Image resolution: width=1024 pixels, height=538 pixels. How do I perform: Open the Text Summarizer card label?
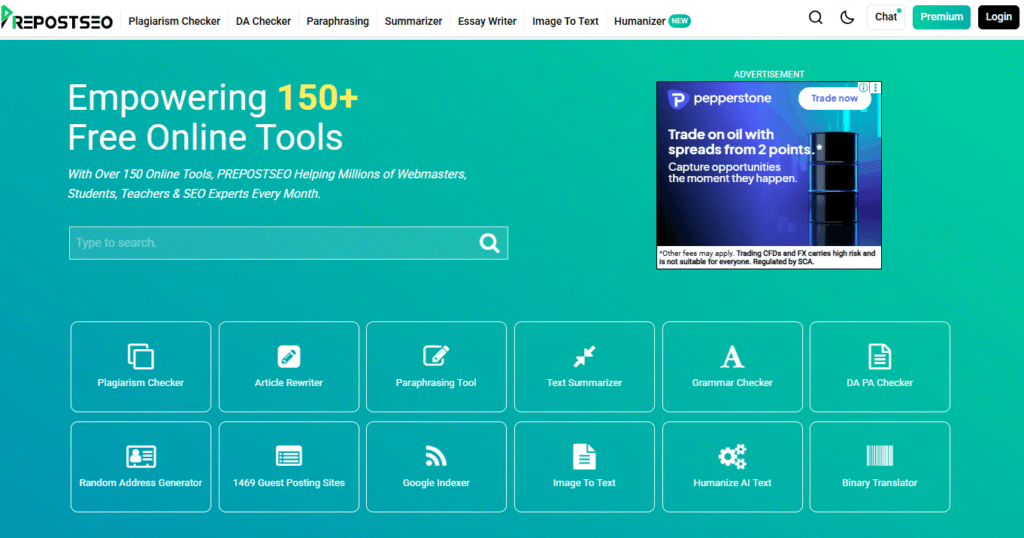coord(584,383)
